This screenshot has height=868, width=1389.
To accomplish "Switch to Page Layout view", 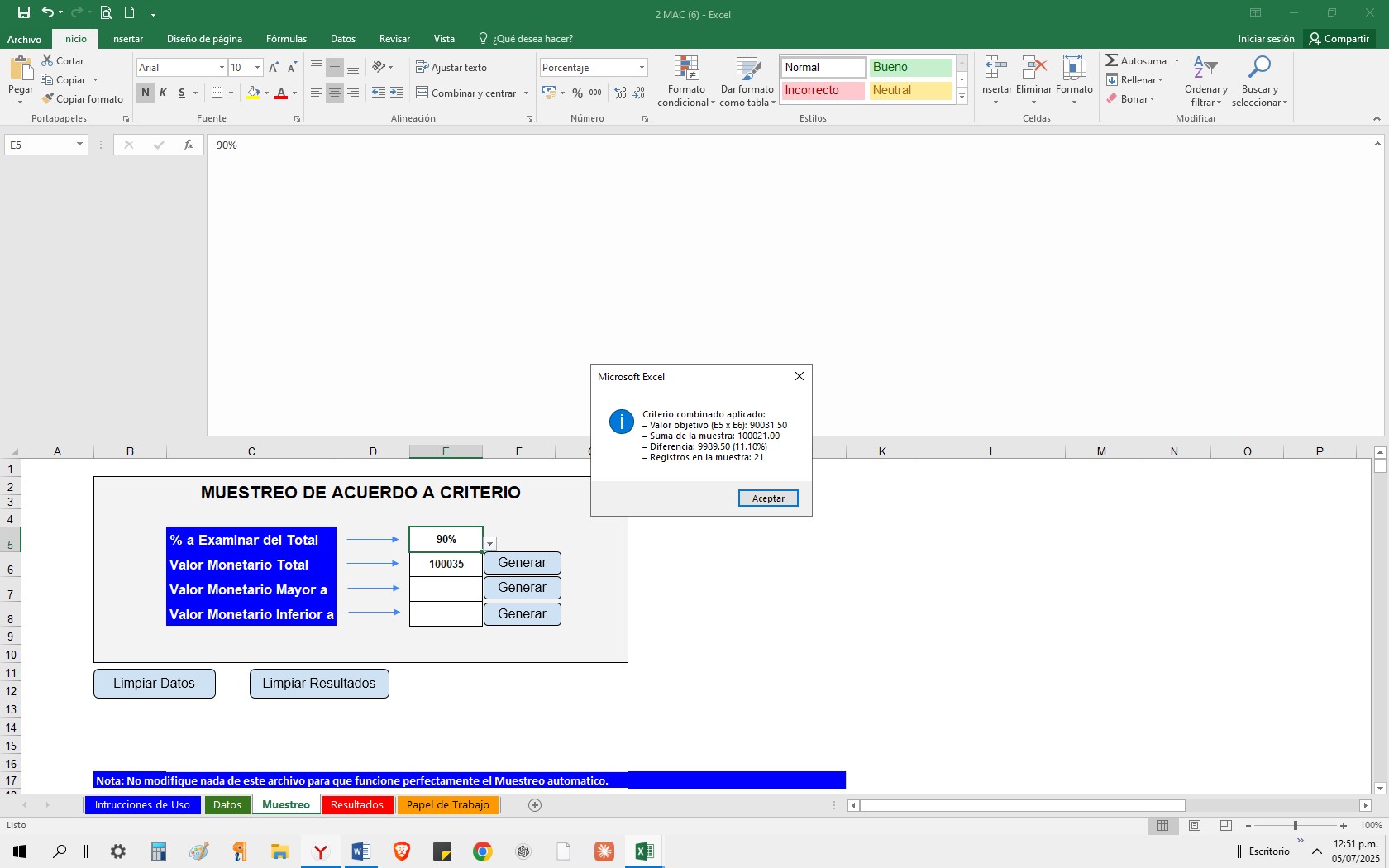I will [1195, 825].
